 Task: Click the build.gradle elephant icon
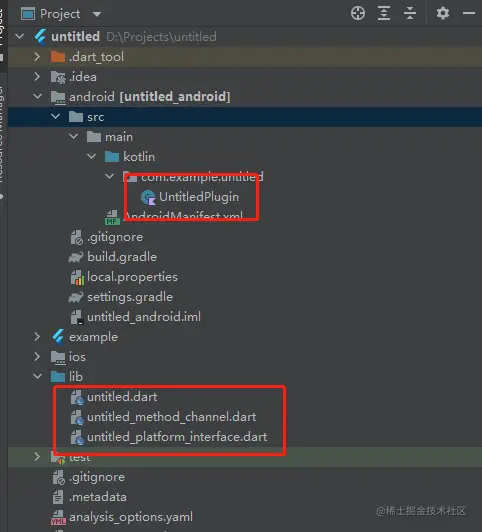(x=76, y=257)
